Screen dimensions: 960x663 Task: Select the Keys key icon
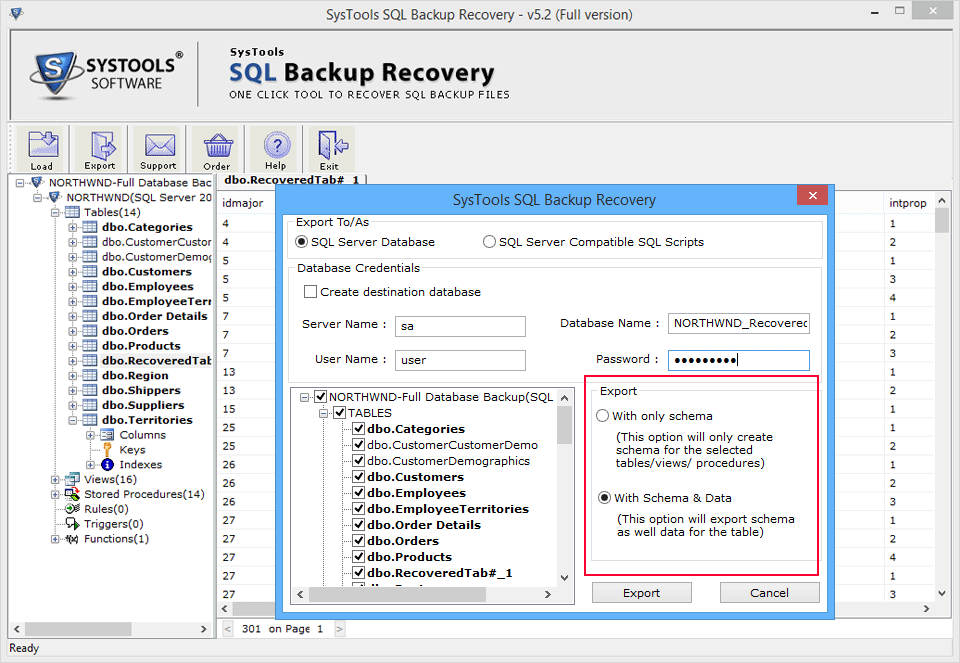tap(107, 450)
